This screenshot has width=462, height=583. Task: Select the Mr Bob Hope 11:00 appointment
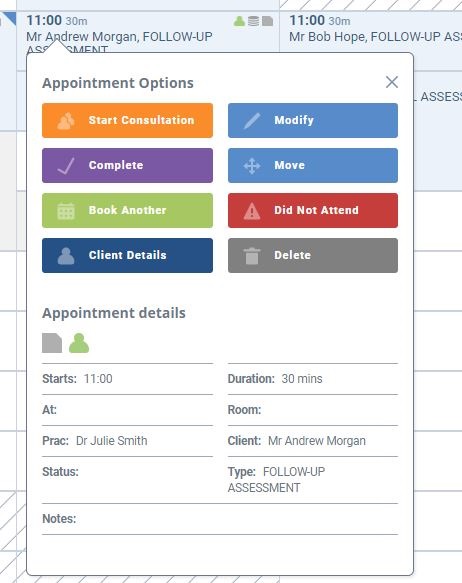tap(371, 32)
